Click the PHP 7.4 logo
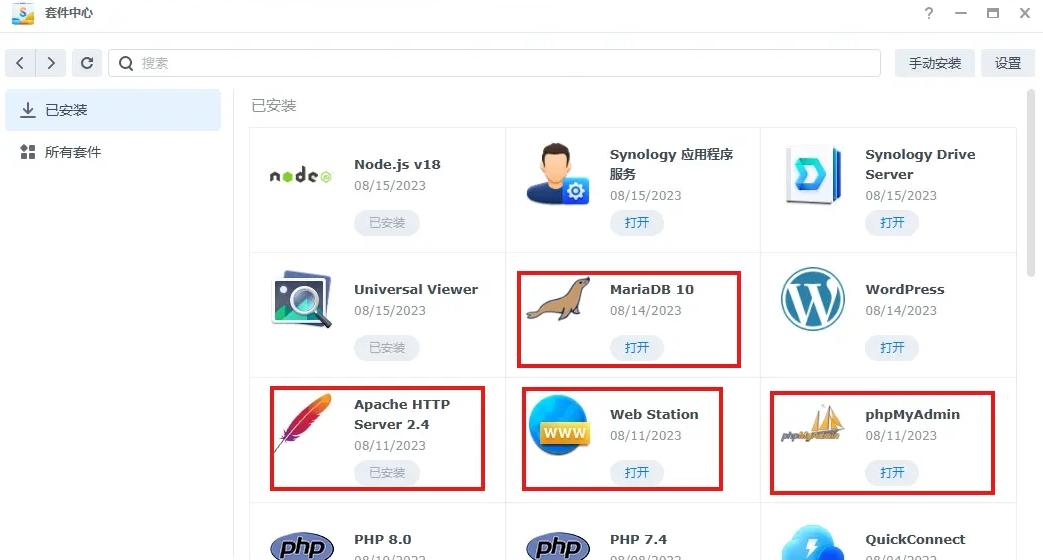 click(557, 545)
